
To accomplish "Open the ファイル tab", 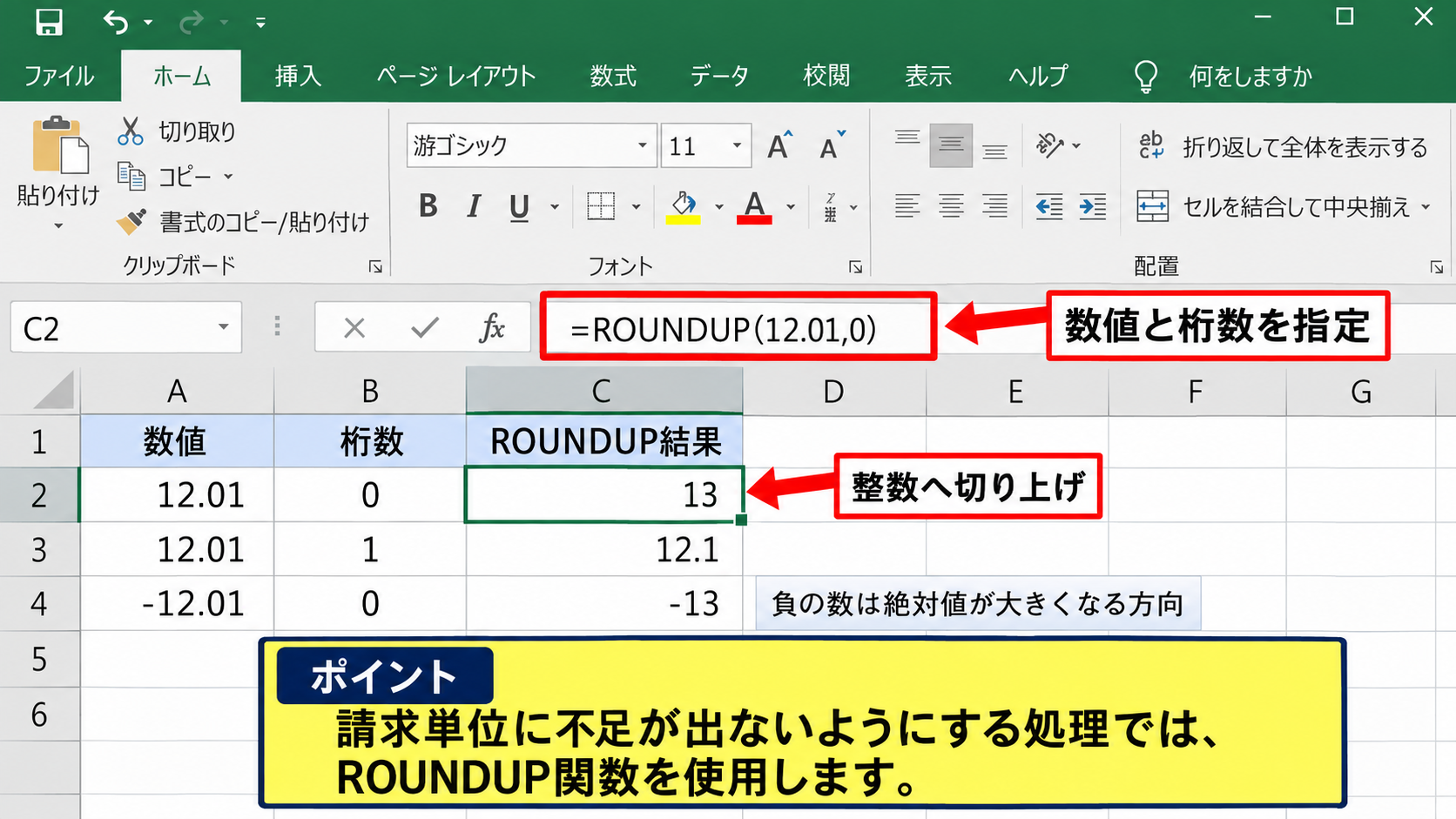I will (59, 76).
